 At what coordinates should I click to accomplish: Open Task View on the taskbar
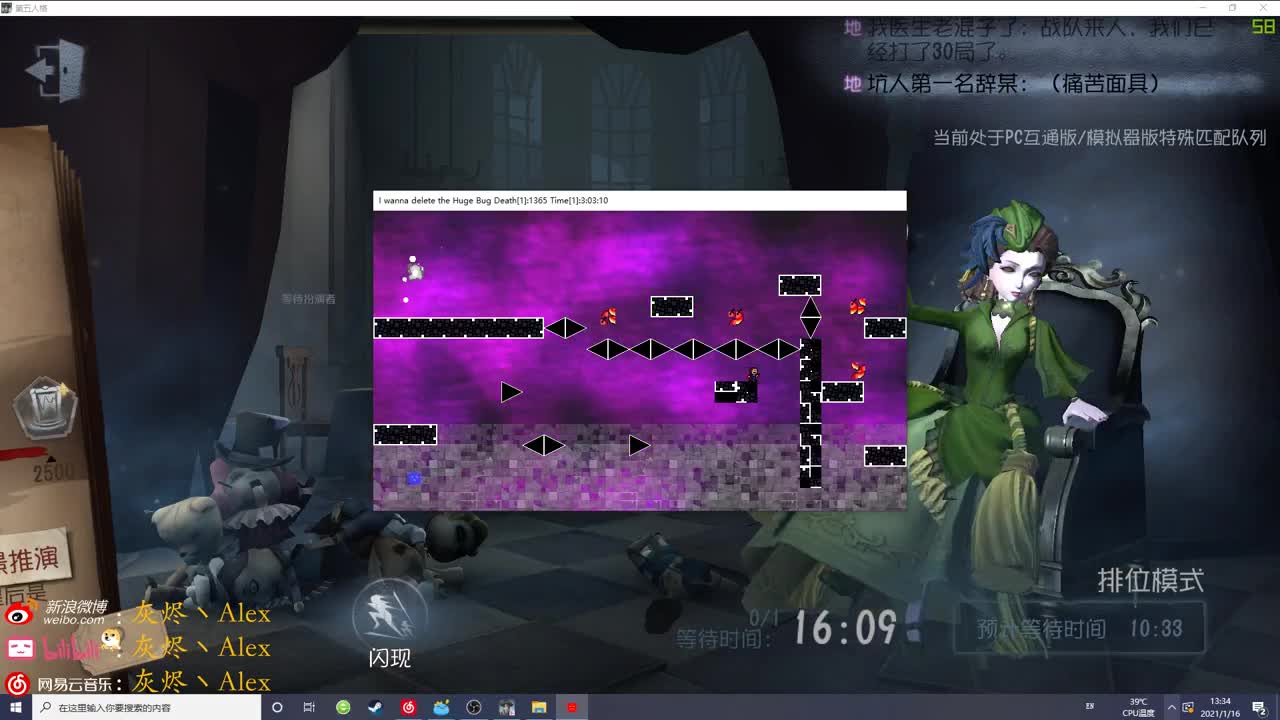tap(309, 707)
